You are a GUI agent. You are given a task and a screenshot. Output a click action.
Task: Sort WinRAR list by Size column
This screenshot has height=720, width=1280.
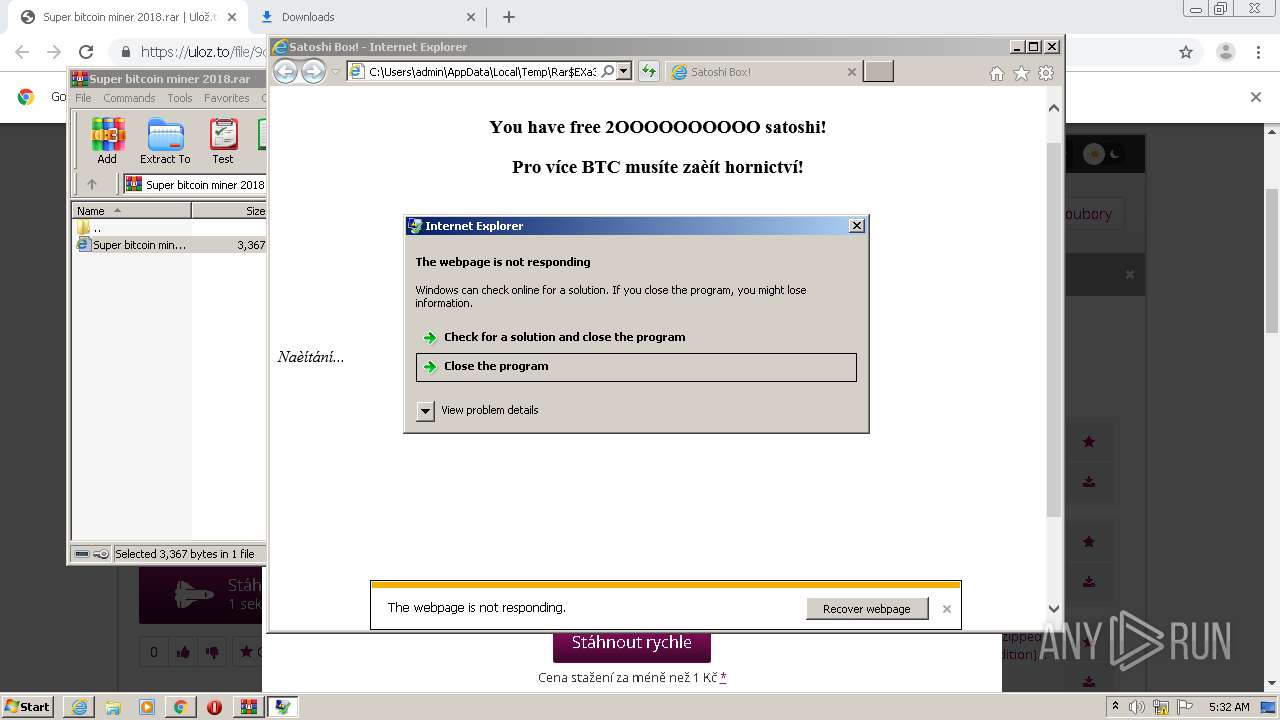pos(229,210)
